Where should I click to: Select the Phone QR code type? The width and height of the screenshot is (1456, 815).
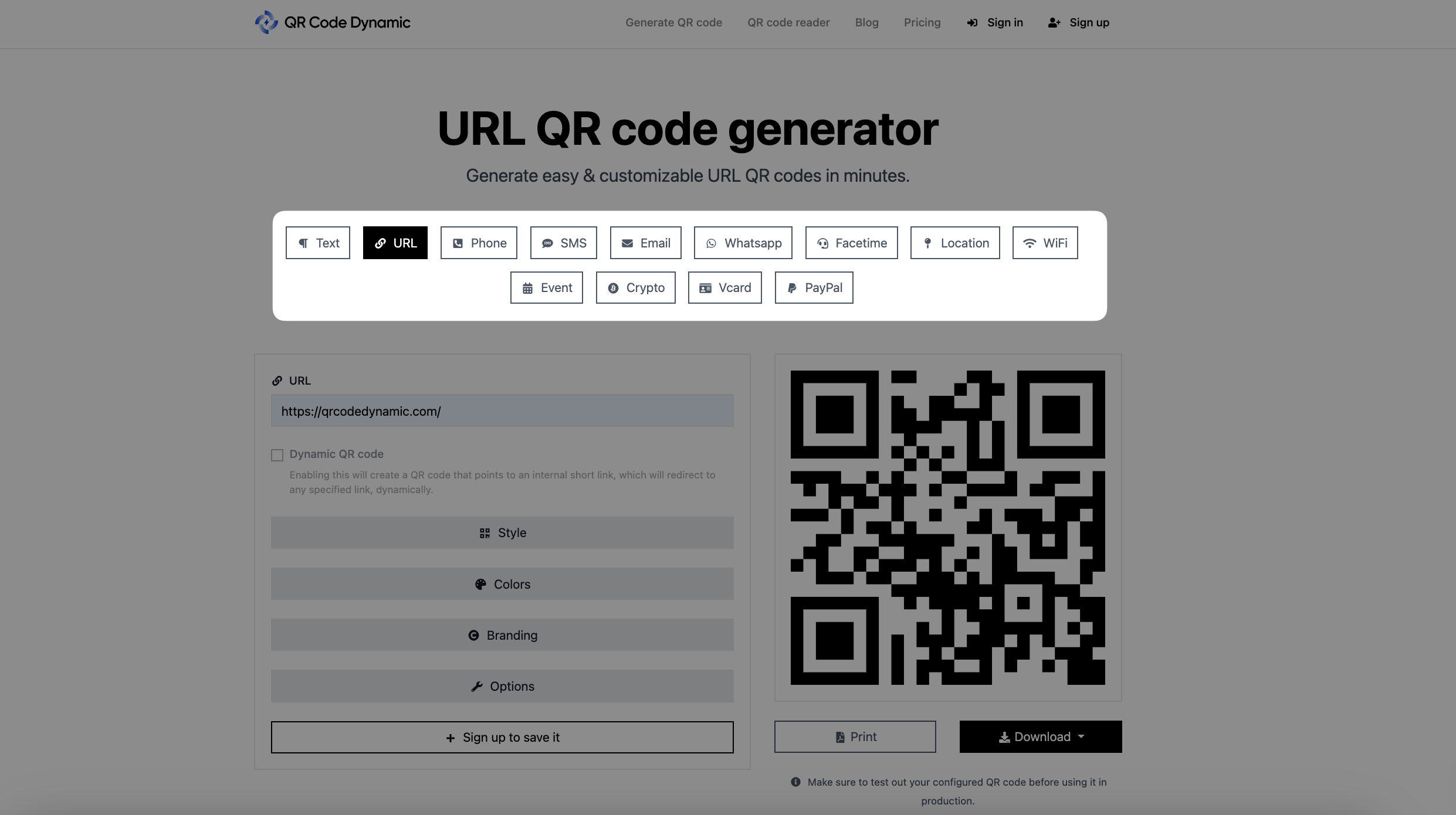click(x=478, y=243)
